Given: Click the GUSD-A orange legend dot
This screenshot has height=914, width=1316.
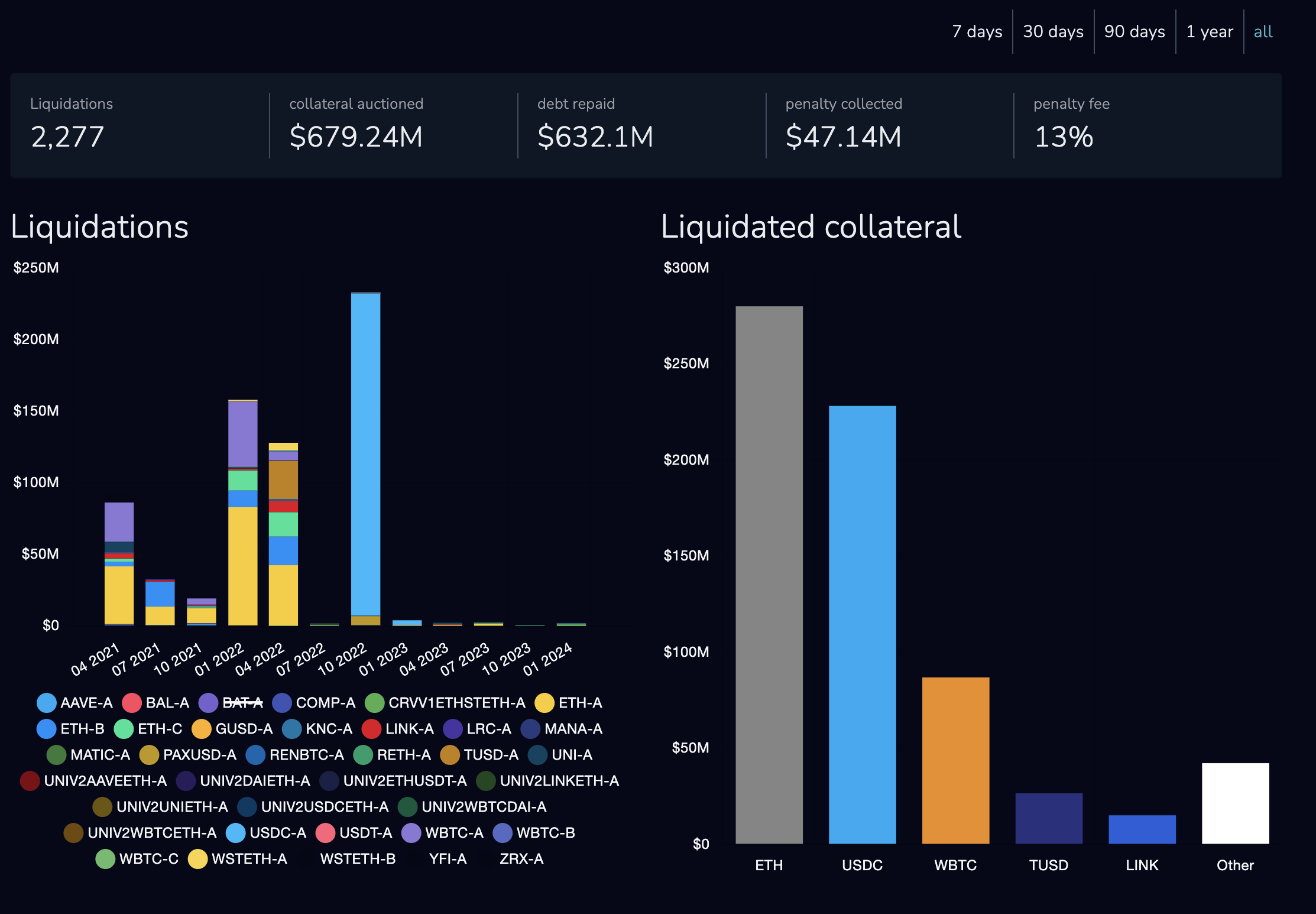Looking at the screenshot, I should coord(201,729).
